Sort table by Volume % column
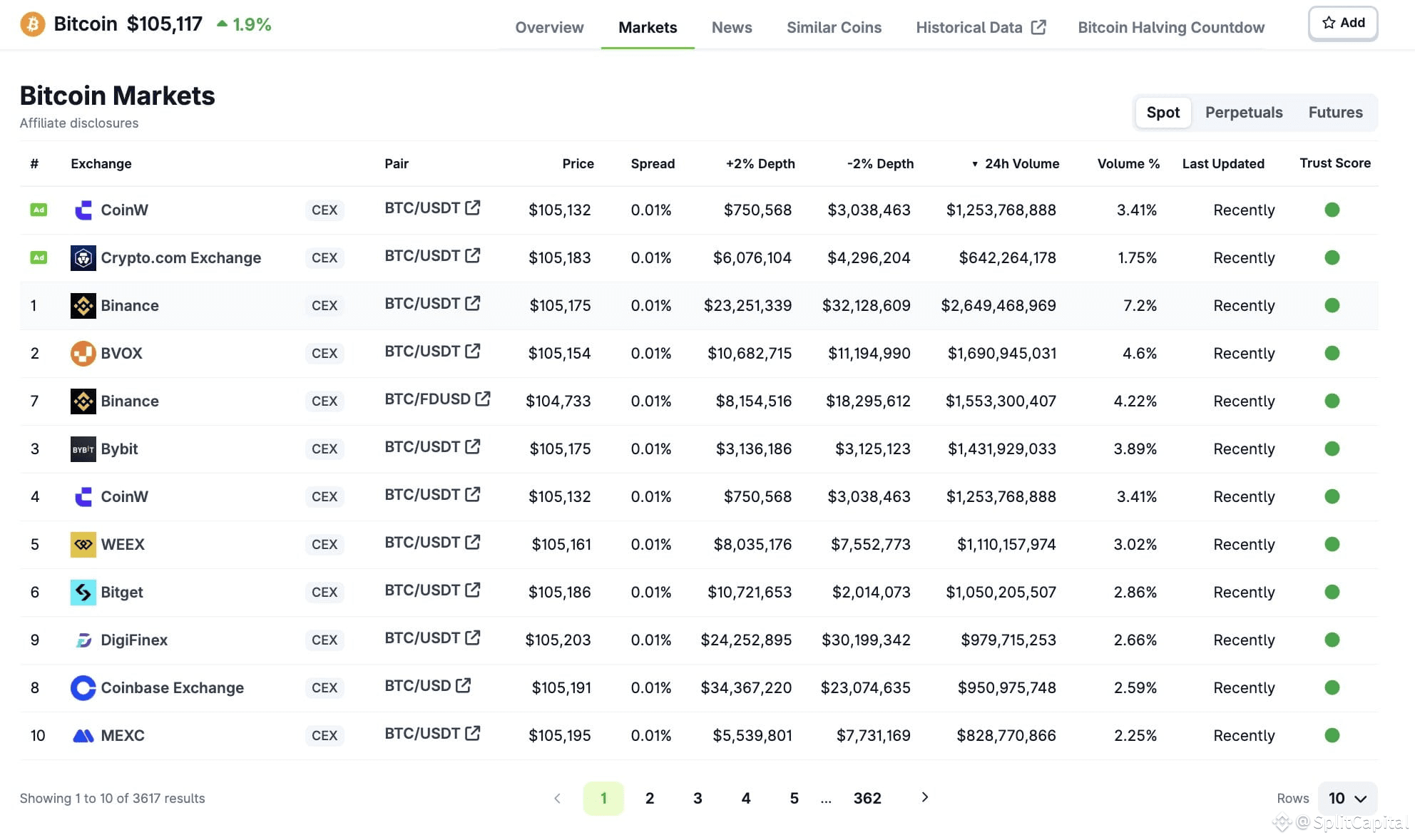 click(1128, 163)
